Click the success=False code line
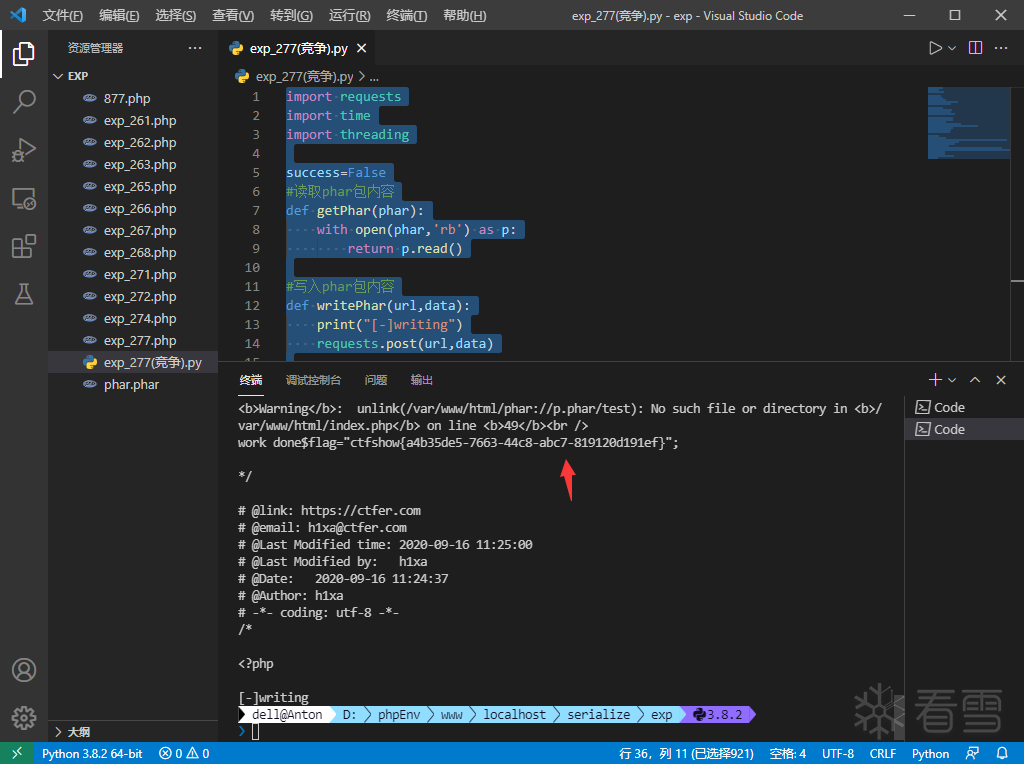 coord(336,172)
